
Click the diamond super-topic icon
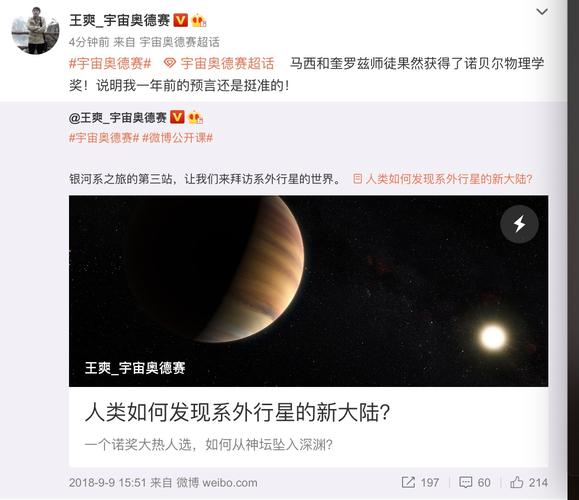point(169,63)
